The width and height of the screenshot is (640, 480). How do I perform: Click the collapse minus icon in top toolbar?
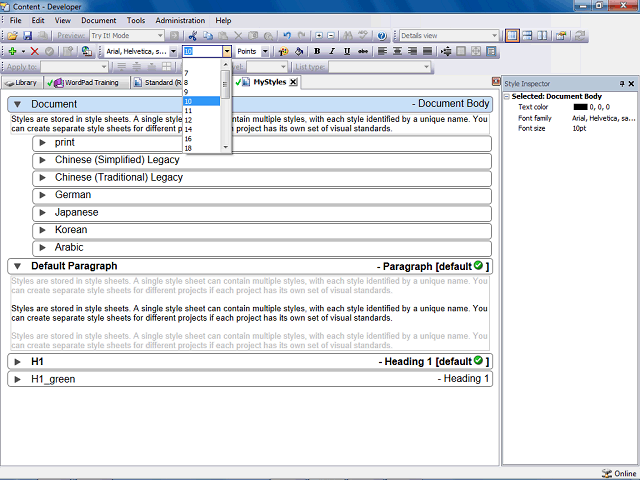click(331, 36)
